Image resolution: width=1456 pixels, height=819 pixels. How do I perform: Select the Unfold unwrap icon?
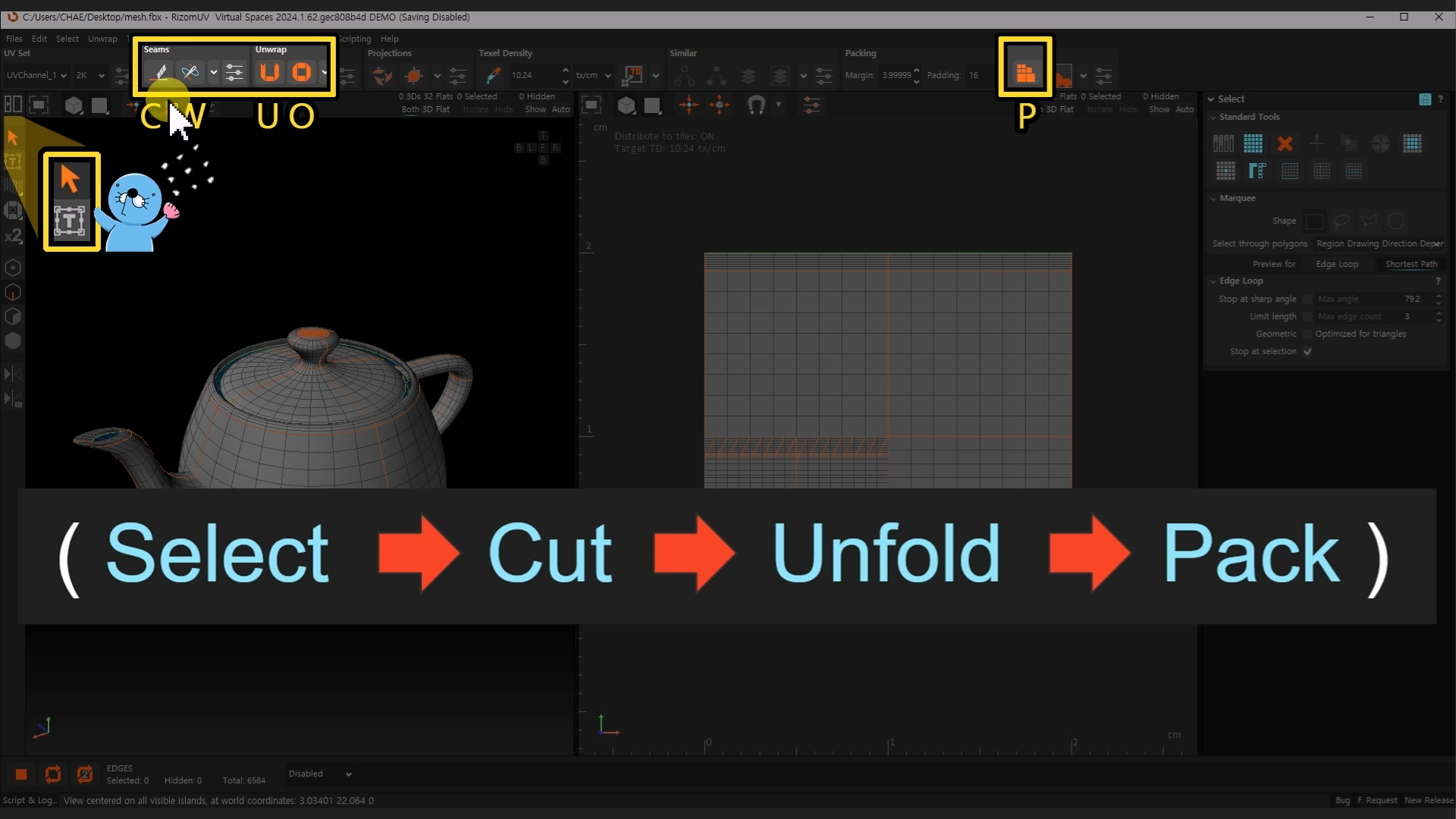270,73
